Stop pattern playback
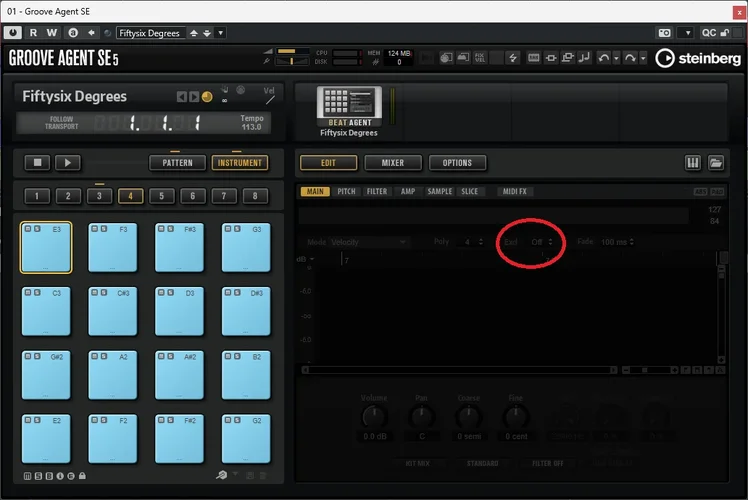This screenshot has height=500, width=748. [37, 163]
